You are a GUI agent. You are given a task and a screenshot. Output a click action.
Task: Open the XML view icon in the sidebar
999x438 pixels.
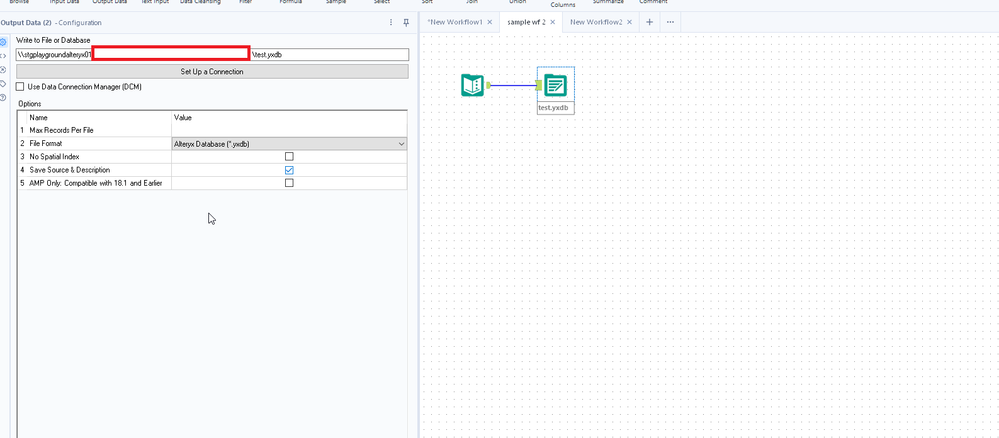4,55
